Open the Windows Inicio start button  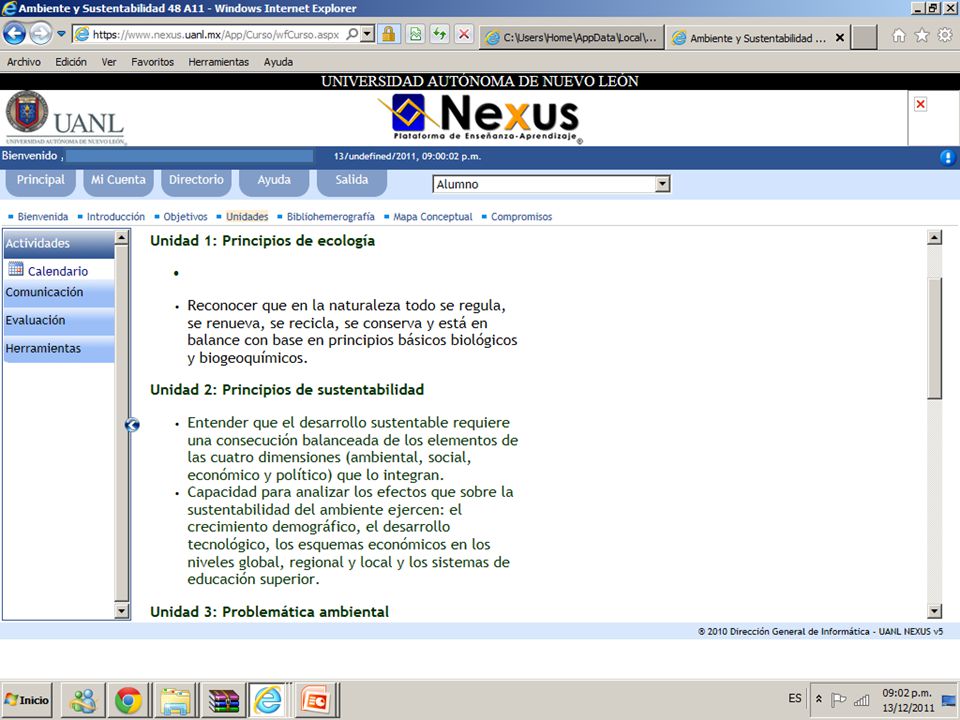[x=27, y=700]
